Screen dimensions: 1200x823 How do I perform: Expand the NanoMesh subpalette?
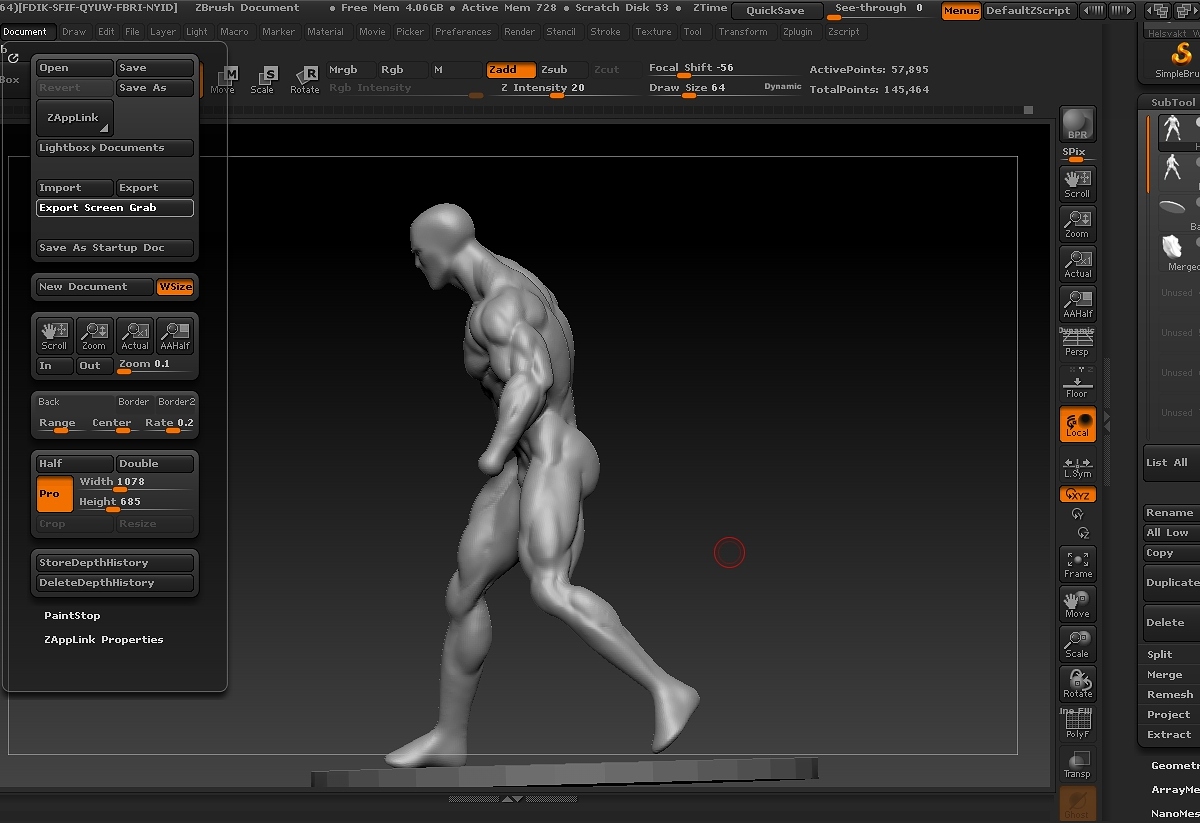pyautogui.click(x=1174, y=813)
